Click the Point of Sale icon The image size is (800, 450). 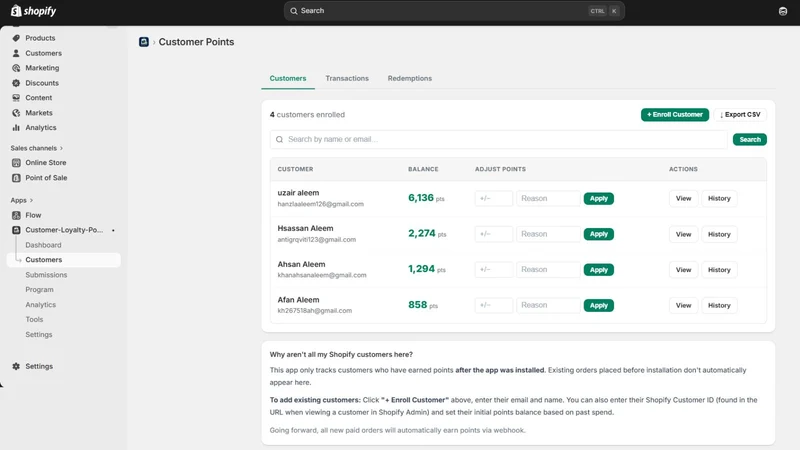click(16, 178)
